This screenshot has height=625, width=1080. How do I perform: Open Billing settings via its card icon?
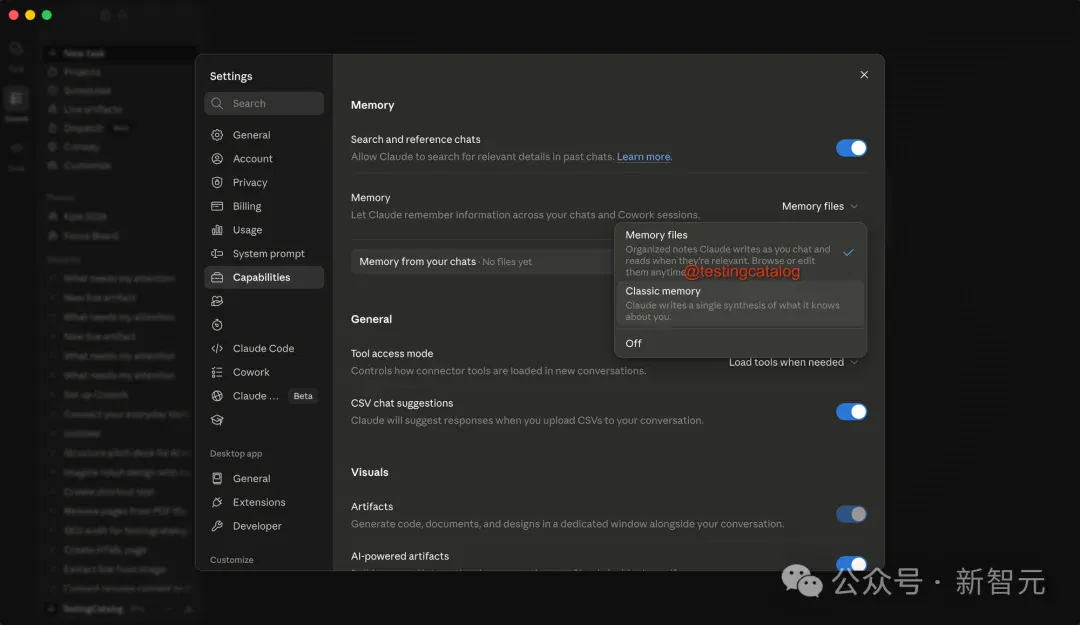pos(217,206)
